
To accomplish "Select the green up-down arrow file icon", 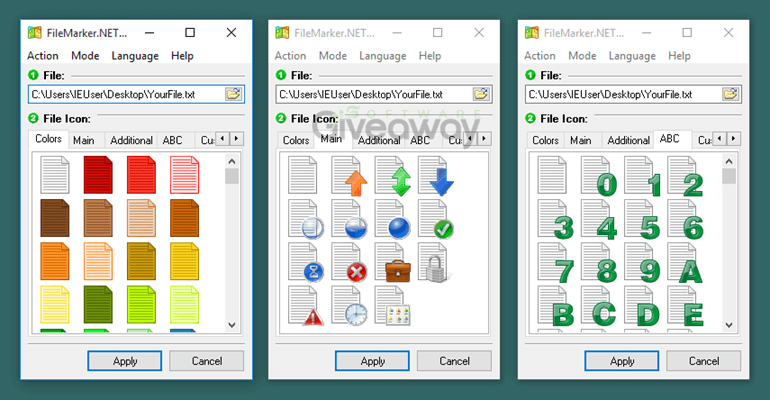I will point(392,176).
